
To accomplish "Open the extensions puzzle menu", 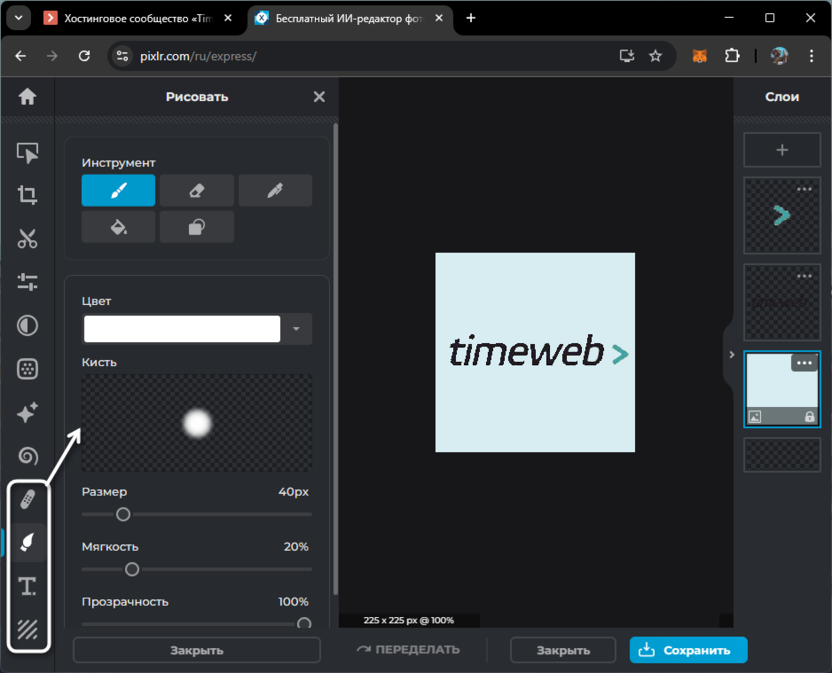I will [732, 56].
